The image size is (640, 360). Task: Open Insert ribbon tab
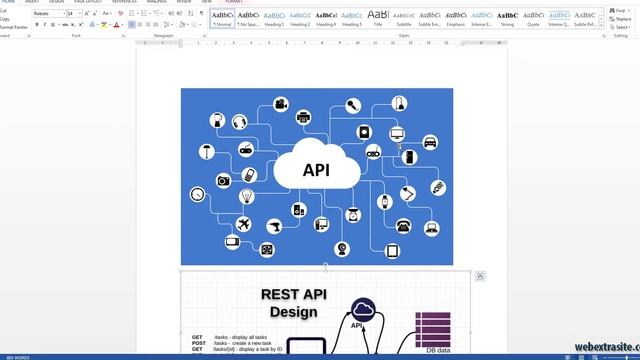32,2
